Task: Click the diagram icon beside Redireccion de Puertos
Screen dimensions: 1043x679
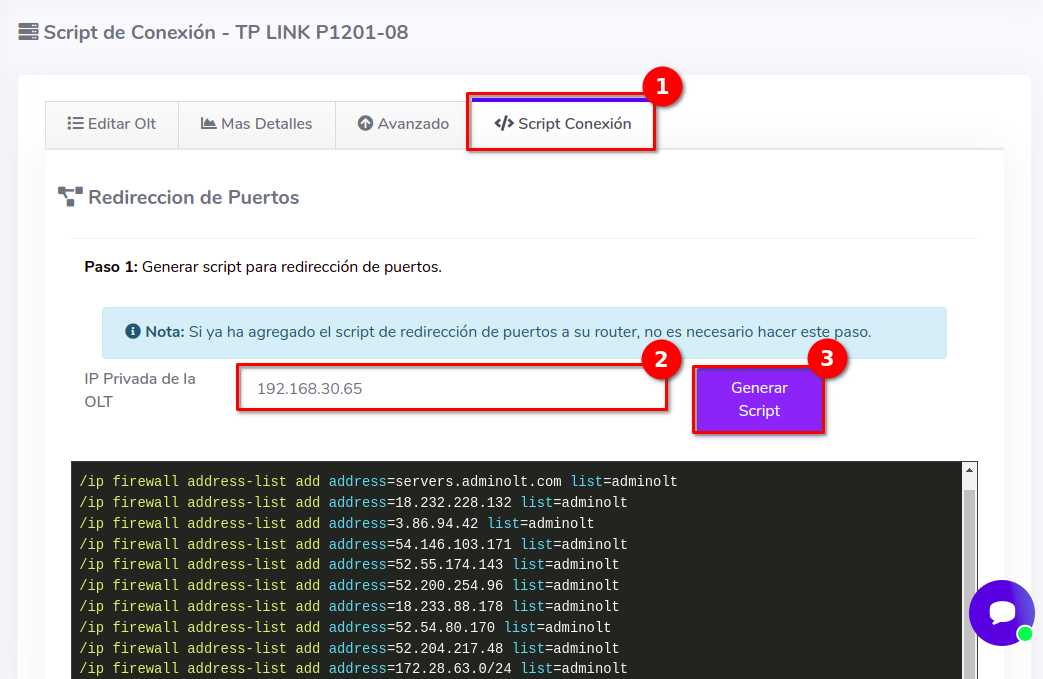Action: [70, 197]
